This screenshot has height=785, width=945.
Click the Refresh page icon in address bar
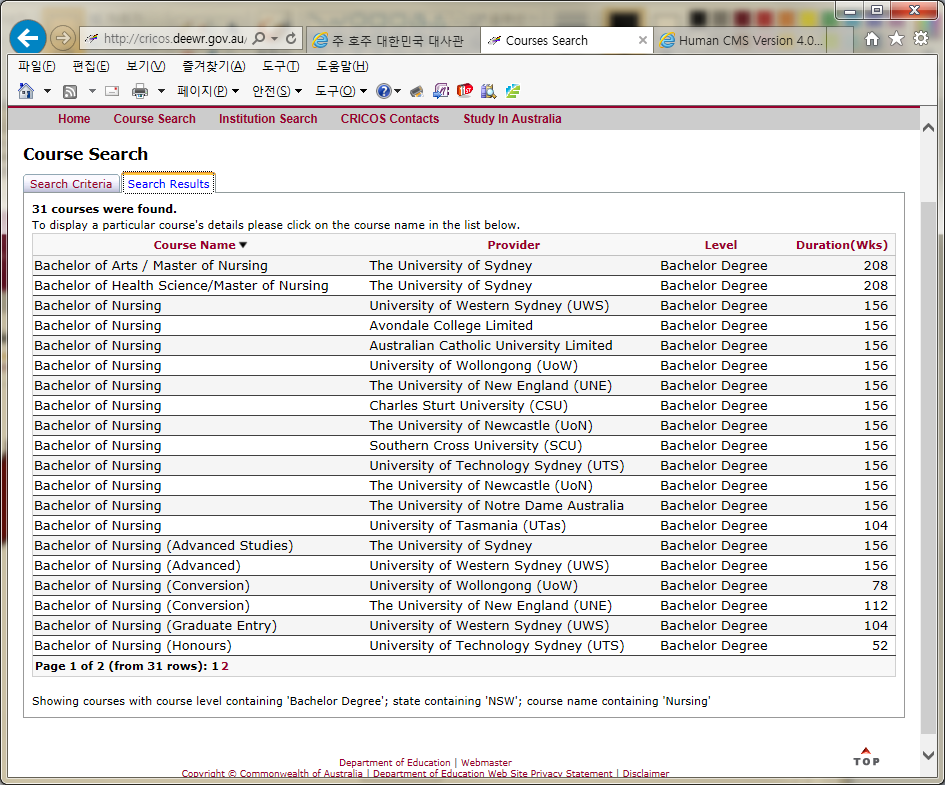point(291,39)
